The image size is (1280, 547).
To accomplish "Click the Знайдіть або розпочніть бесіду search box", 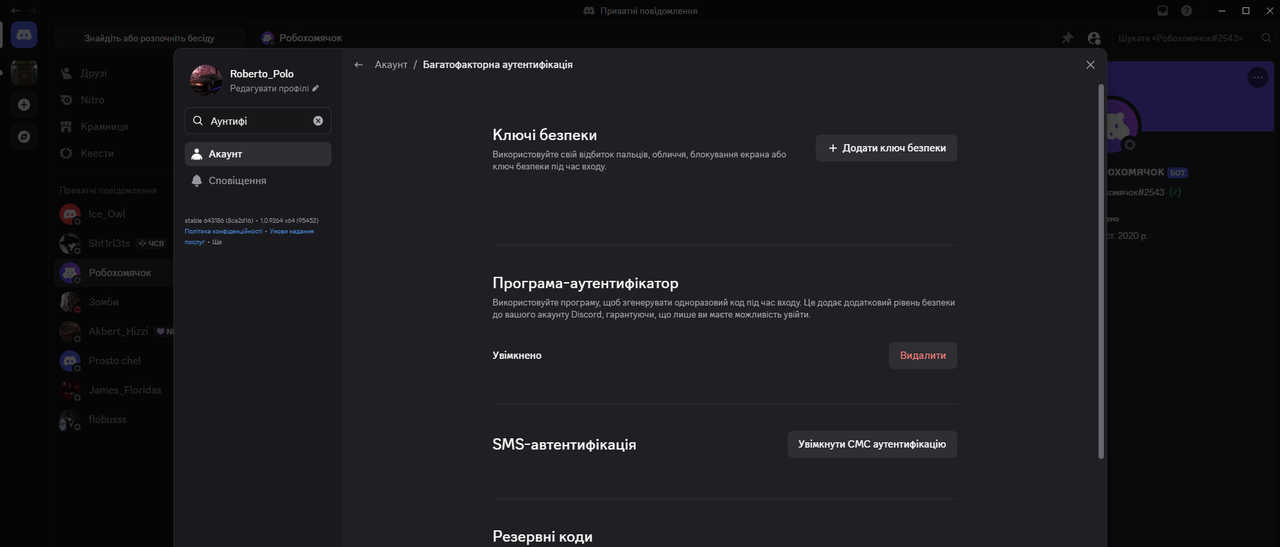I will coord(149,38).
